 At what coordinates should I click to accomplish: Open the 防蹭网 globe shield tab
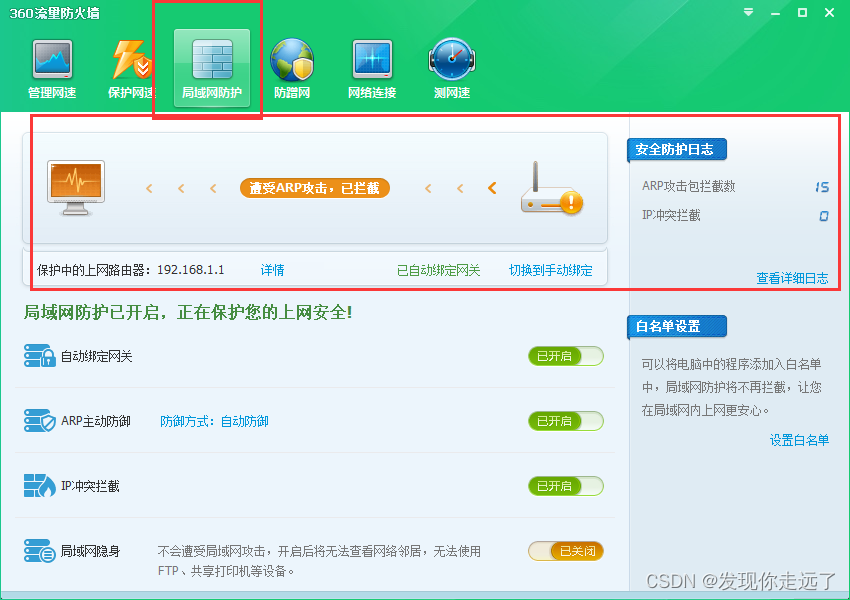point(292,69)
